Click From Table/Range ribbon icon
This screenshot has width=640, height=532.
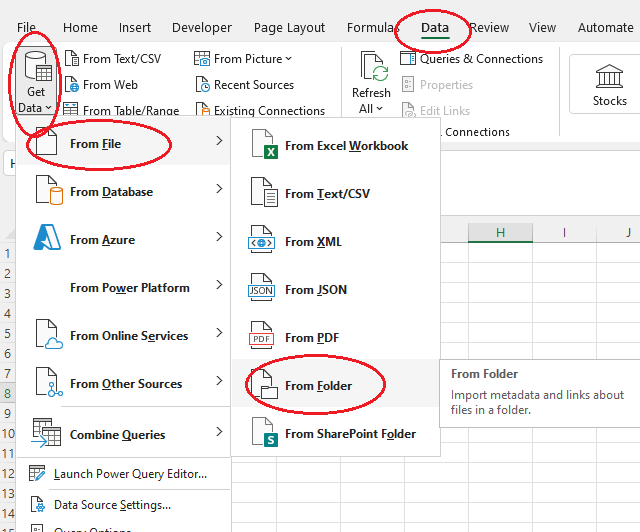coord(71,109)
